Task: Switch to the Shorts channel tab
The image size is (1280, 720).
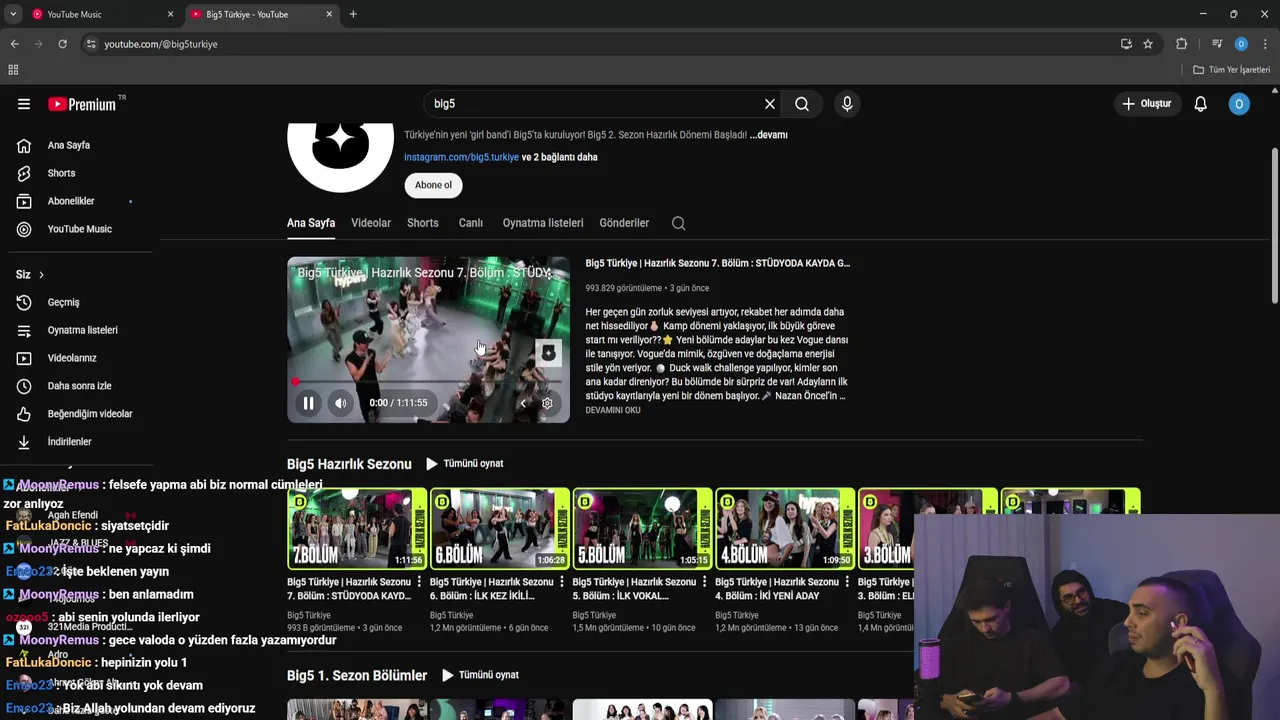Action: click(423, 223)
